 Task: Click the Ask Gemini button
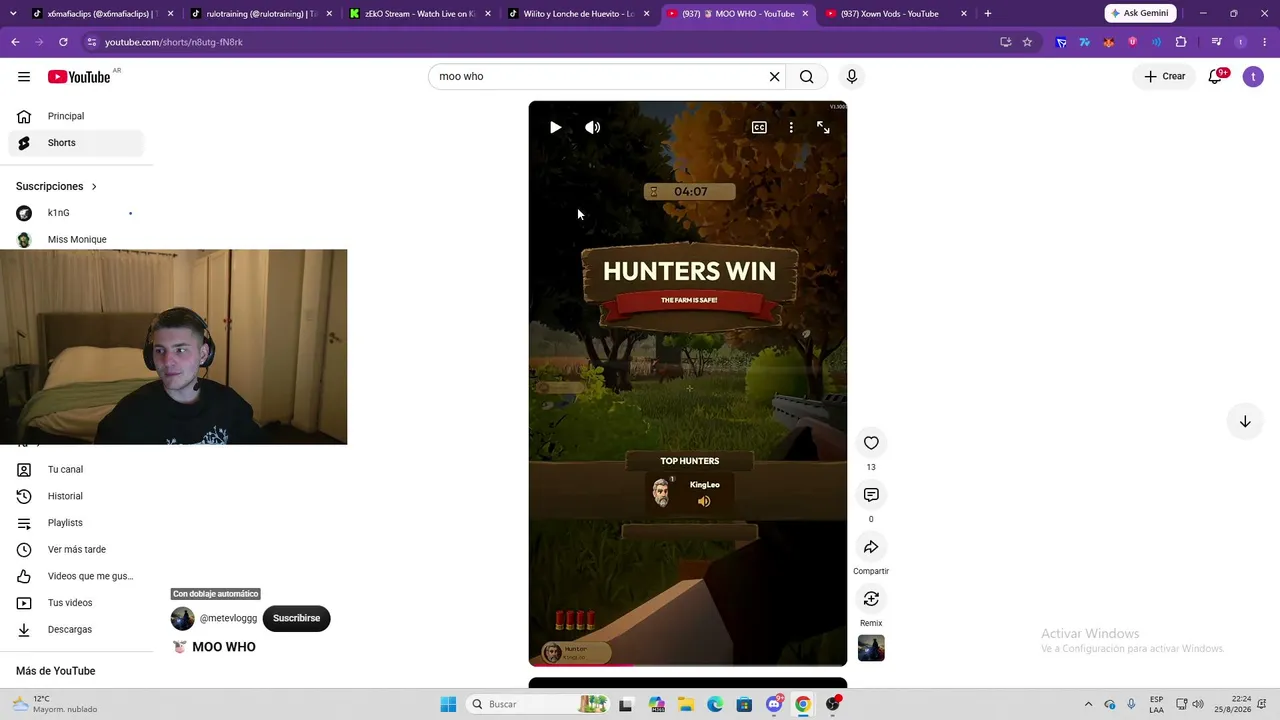click(1140, 14)
